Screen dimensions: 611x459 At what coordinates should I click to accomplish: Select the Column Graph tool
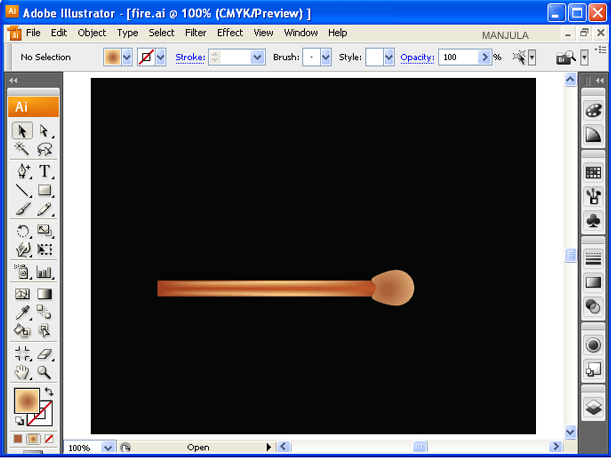coord(44,272)
